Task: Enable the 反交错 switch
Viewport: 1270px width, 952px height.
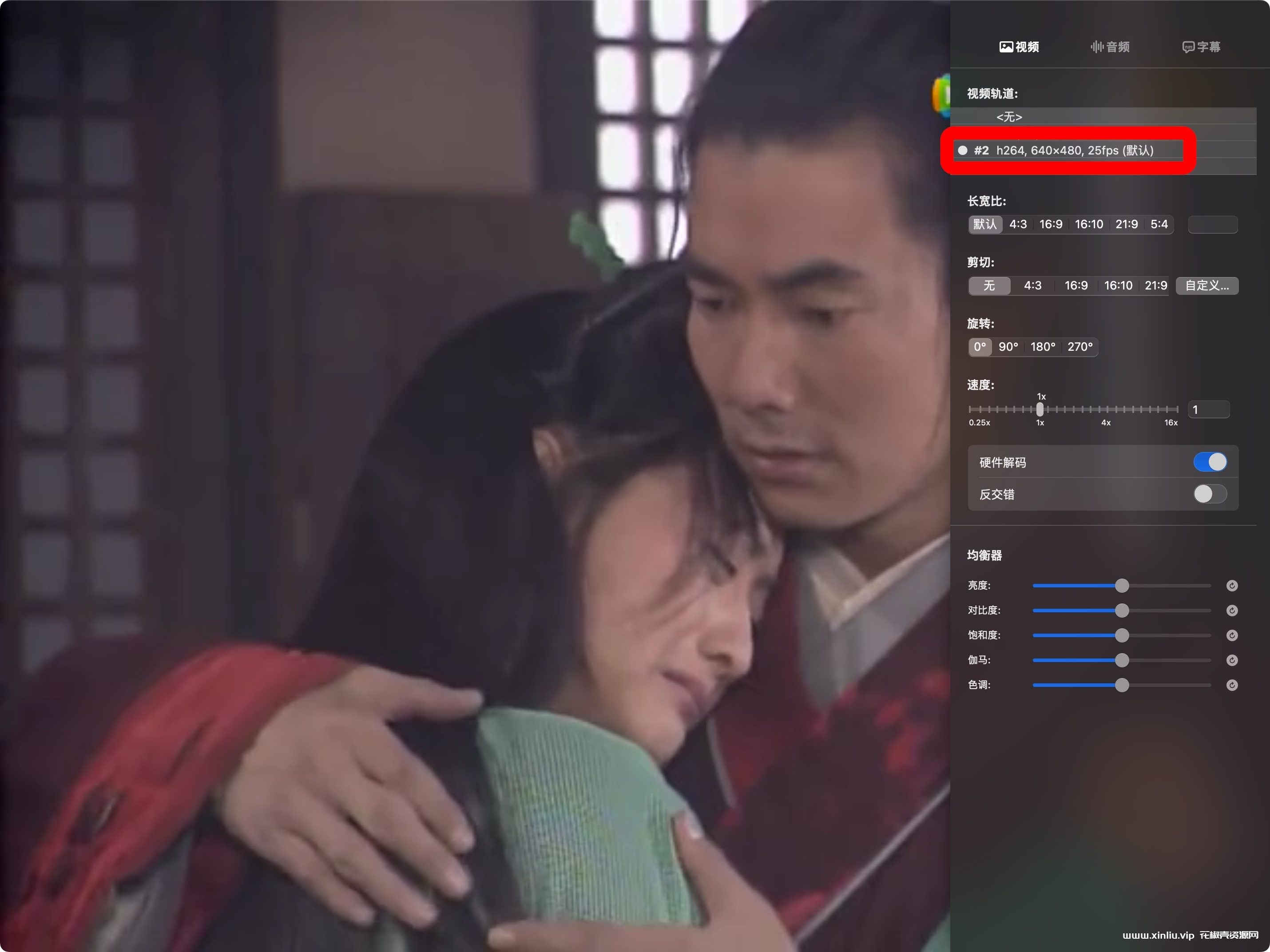Action: [1210, 494]
